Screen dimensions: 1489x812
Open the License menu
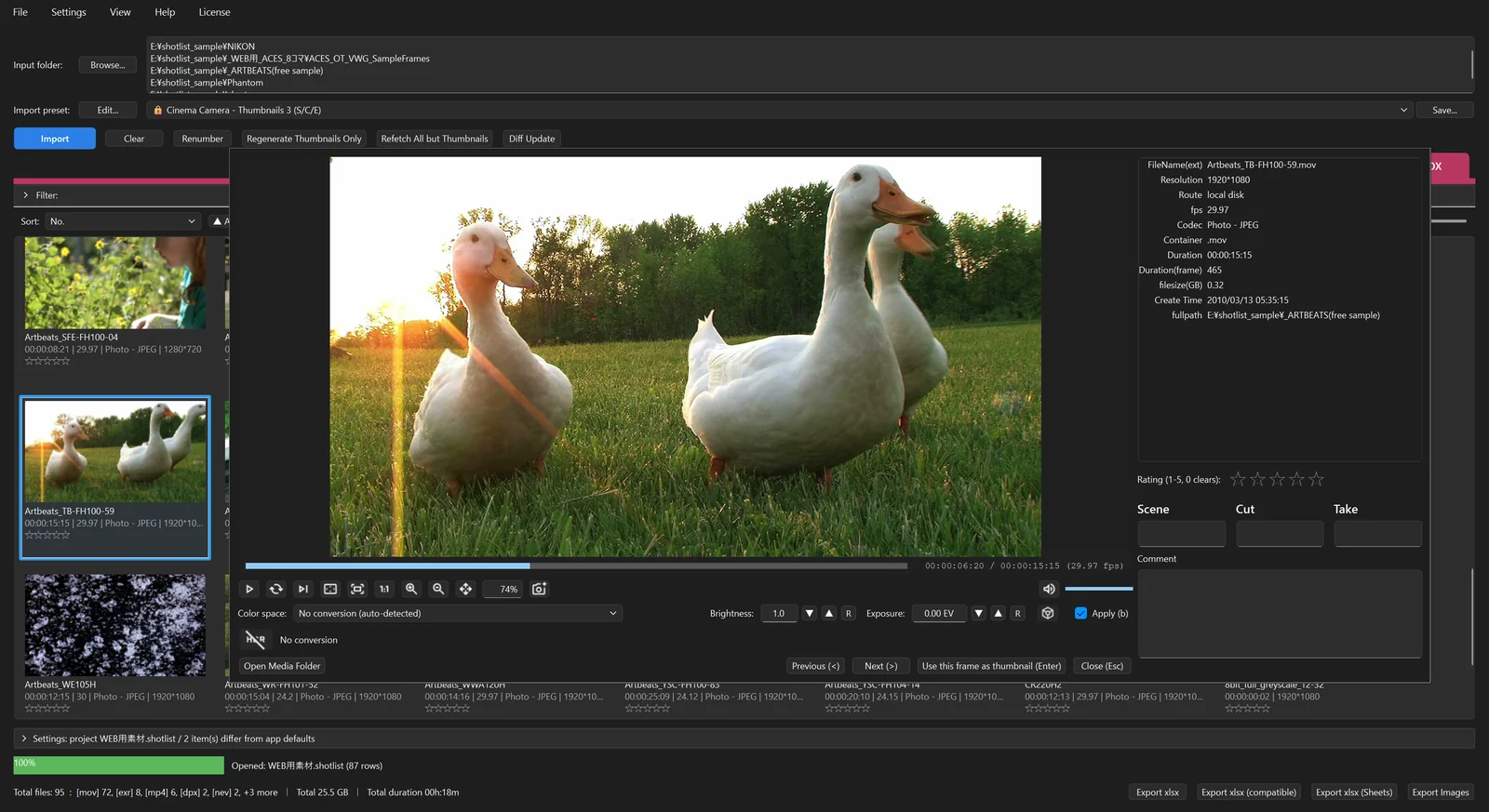[214, 12]
